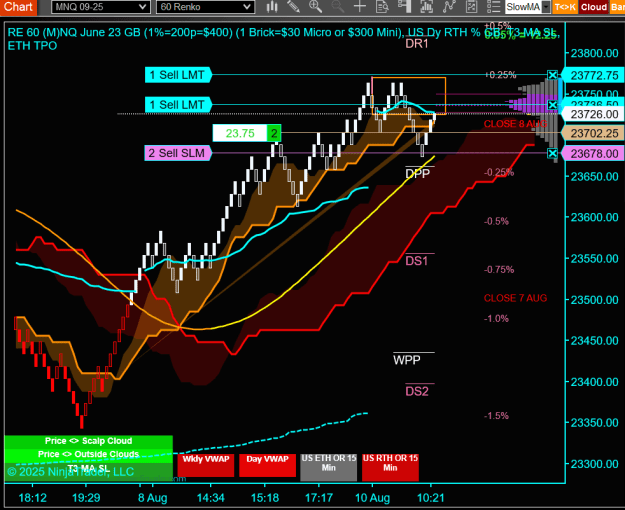Viewport: 625px width, 510px height.
Task: Open the Data Box icon
Action: click(x=383, y=7)
